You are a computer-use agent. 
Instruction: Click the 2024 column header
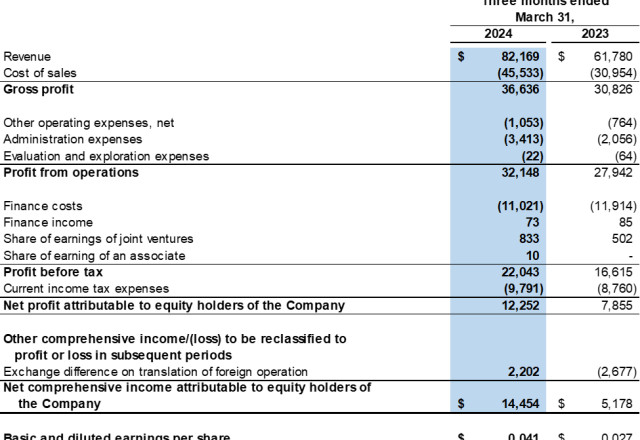[x=498, y=33]
